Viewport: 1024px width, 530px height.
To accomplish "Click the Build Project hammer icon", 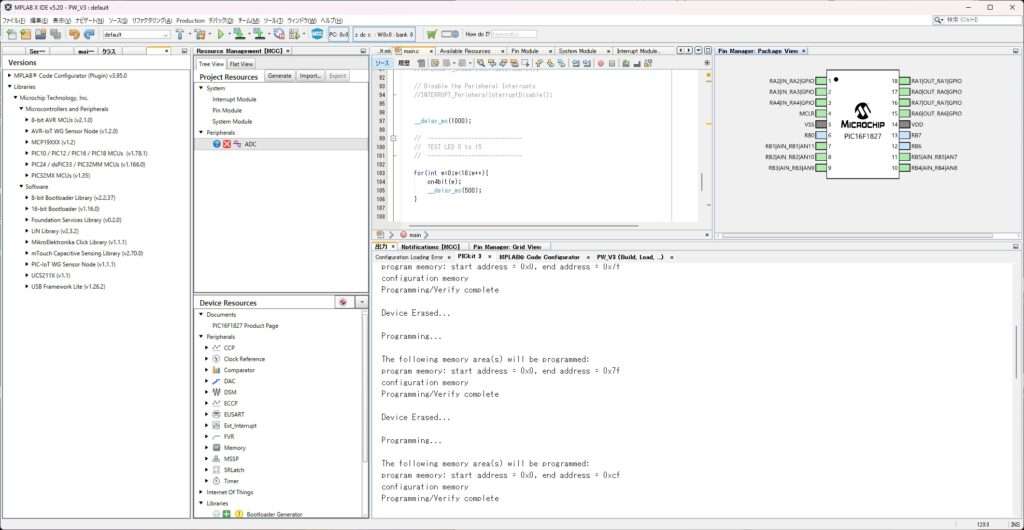I will tap(180, 34).
